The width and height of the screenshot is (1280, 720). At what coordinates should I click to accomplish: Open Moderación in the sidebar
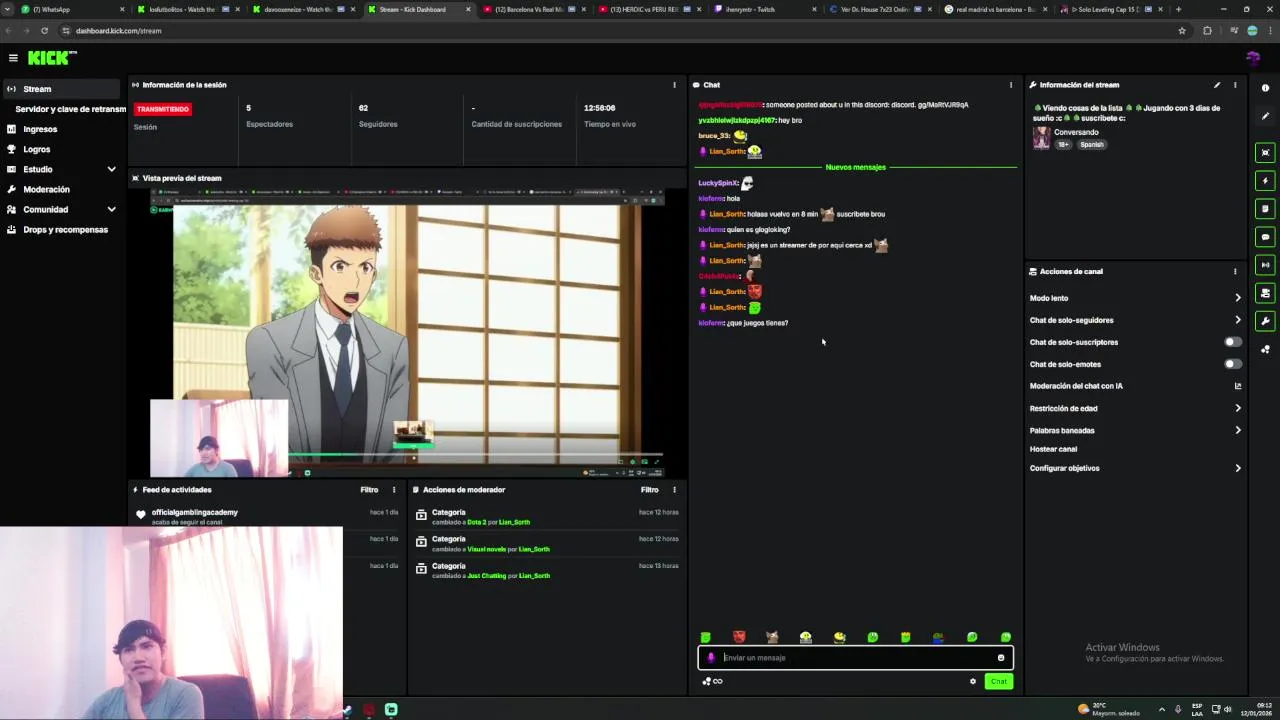pos(46,189)
